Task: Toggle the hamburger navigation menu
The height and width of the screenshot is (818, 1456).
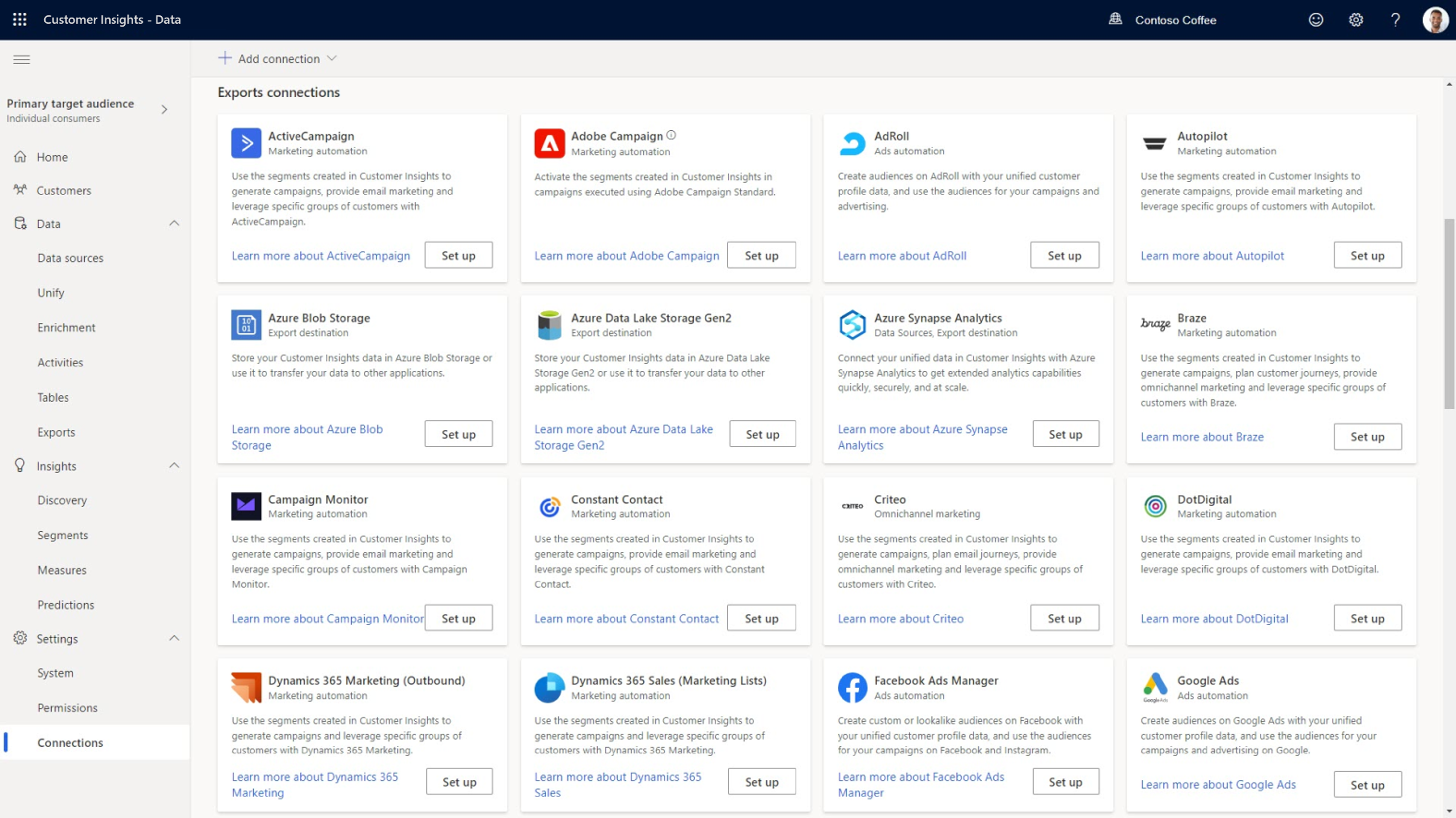Action: click(22, 59)
